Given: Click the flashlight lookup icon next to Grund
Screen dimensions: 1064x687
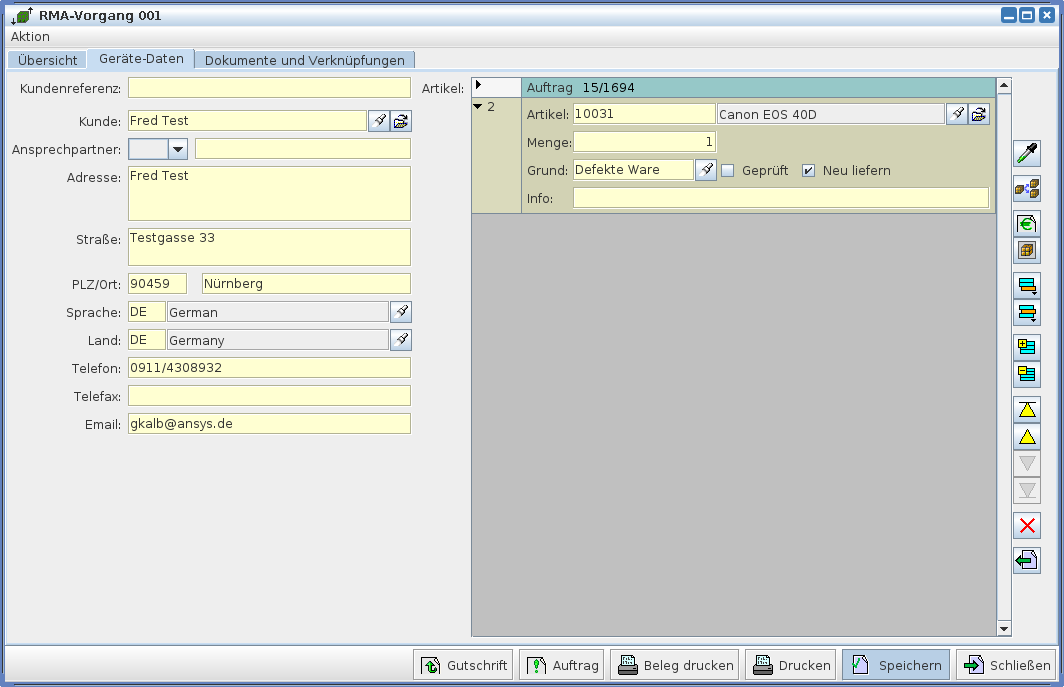Looking at the screenshot, I should (706, 170).
